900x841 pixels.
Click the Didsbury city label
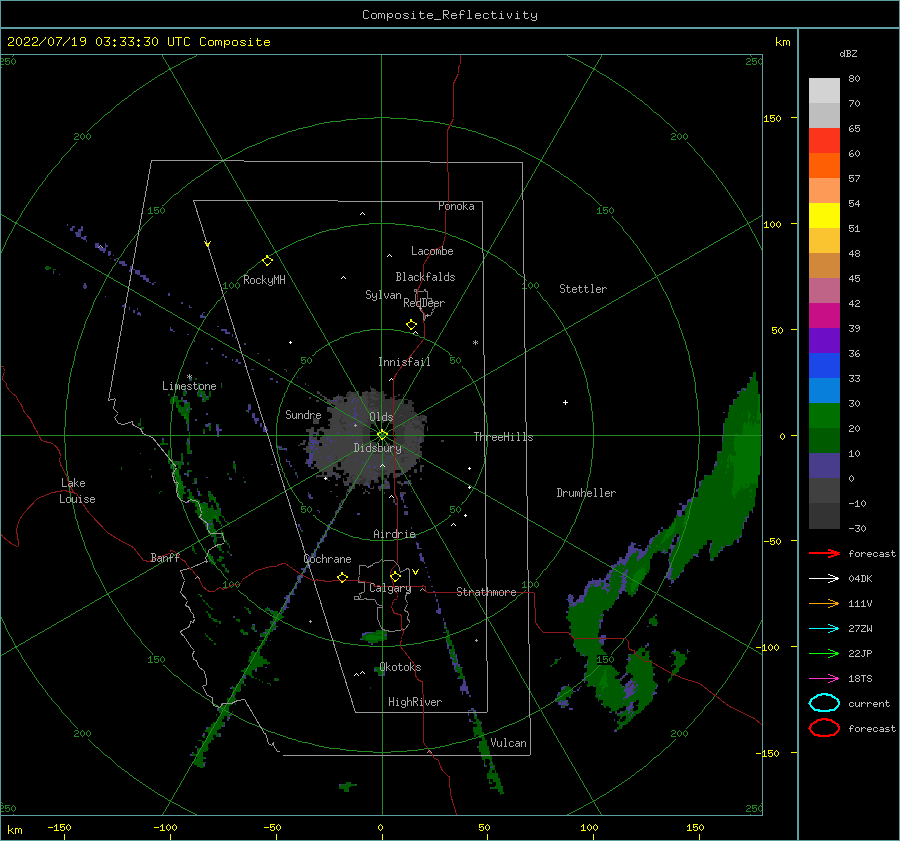378,448
